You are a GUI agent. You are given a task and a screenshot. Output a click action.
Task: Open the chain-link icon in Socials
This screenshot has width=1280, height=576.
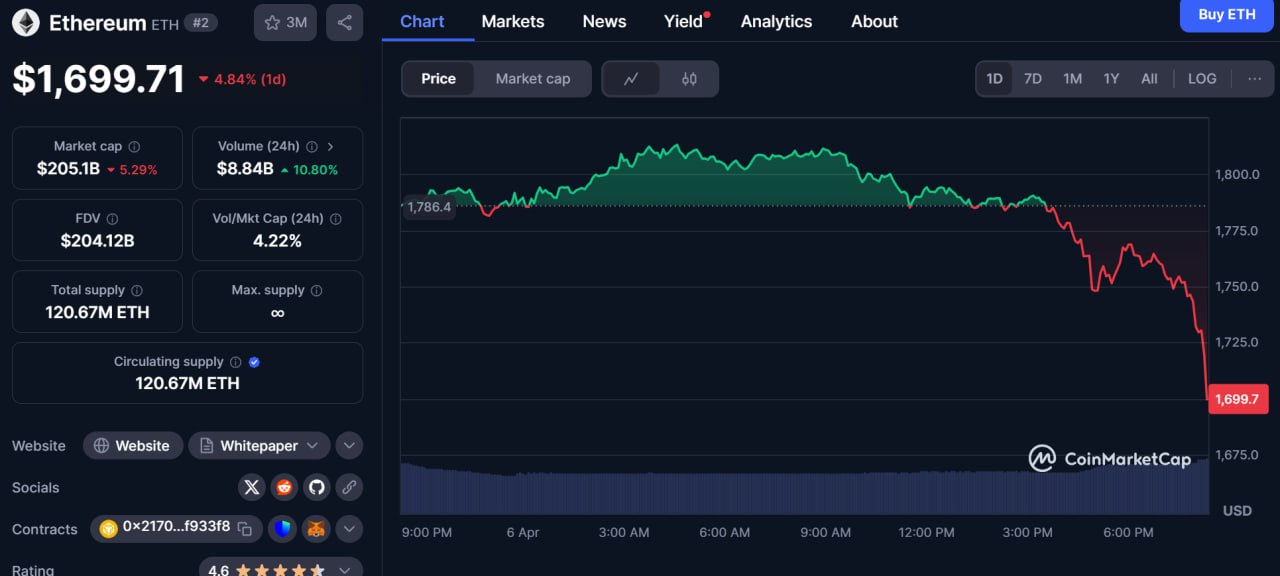349,487
